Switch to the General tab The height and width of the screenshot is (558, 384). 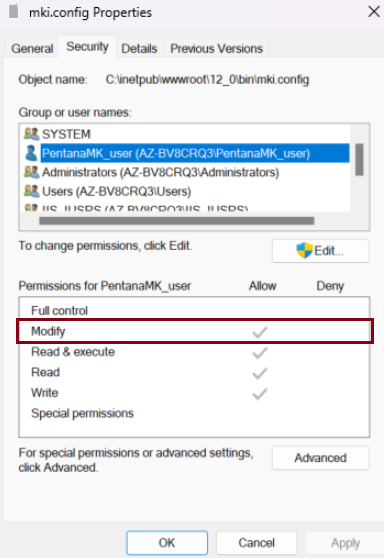tap(32, 48)
